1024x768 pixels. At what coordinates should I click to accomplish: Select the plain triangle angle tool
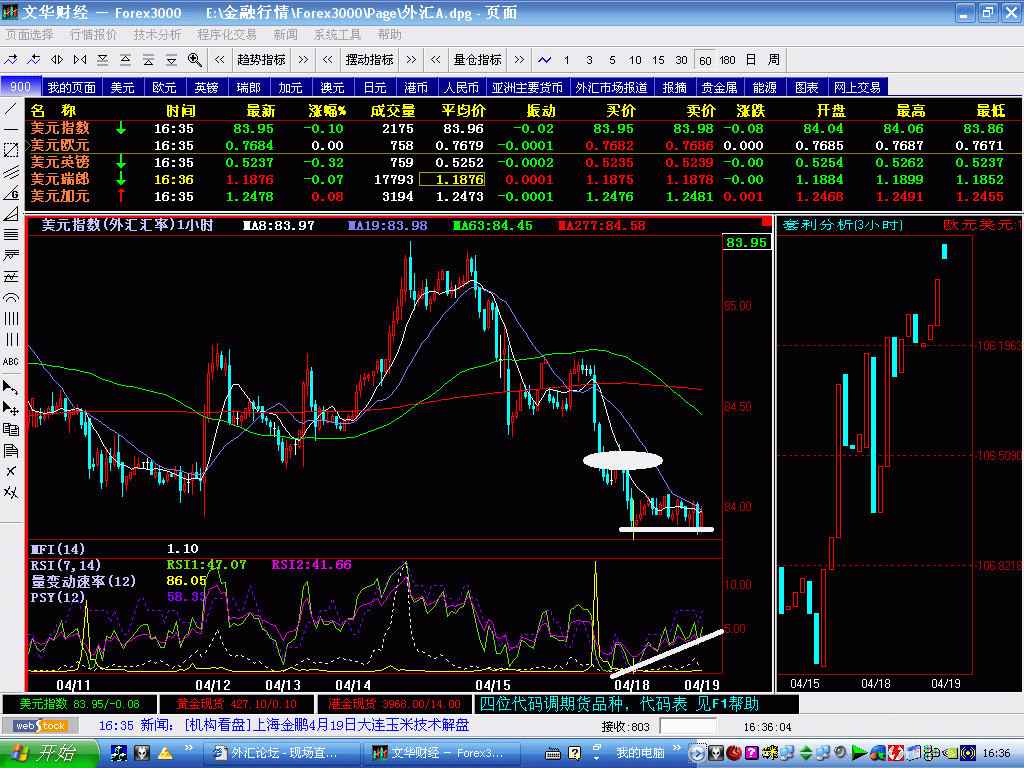click(10, 214)
